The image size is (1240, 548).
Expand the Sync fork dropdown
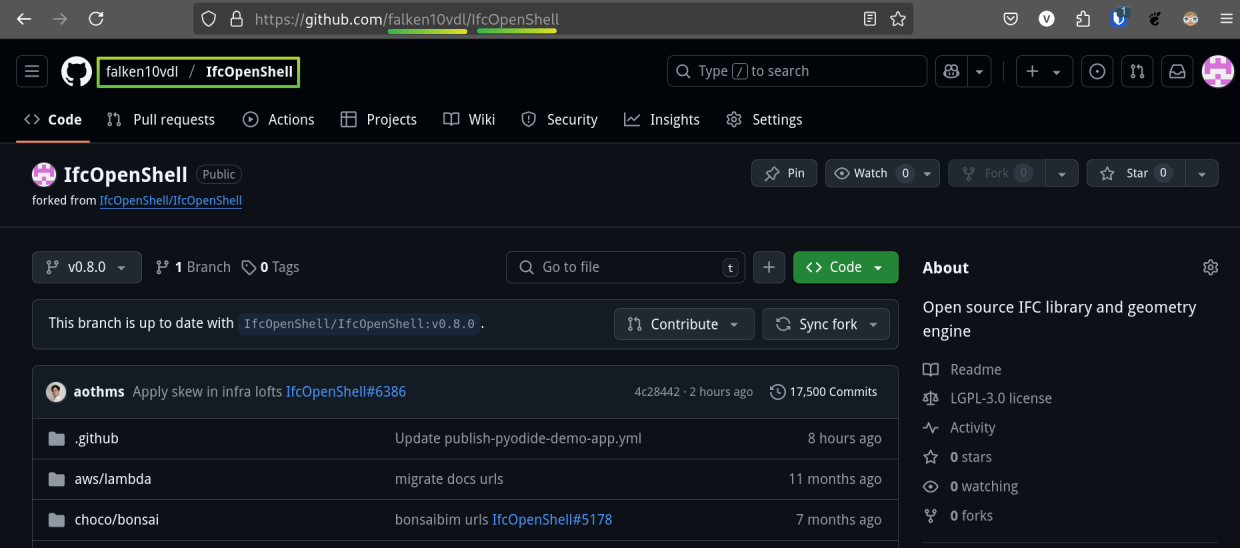coord(826,324)
